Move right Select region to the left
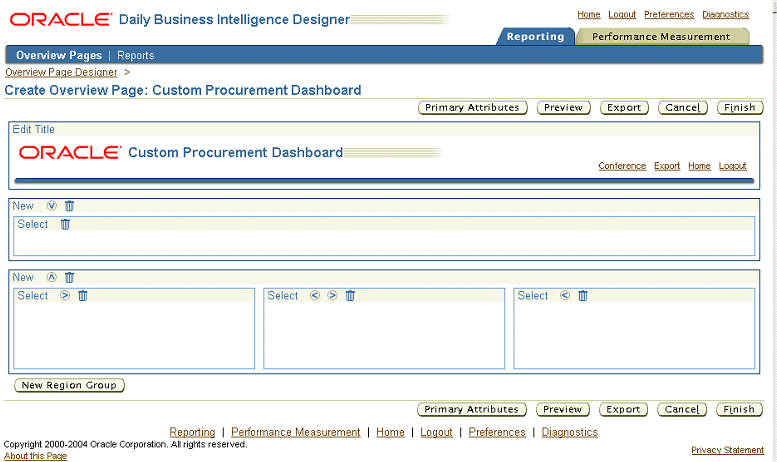 565,295
